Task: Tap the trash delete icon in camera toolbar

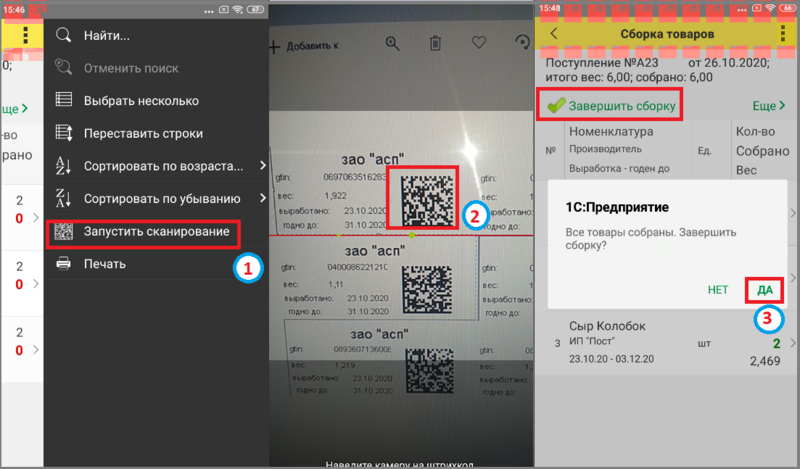Action: [435, 43]
